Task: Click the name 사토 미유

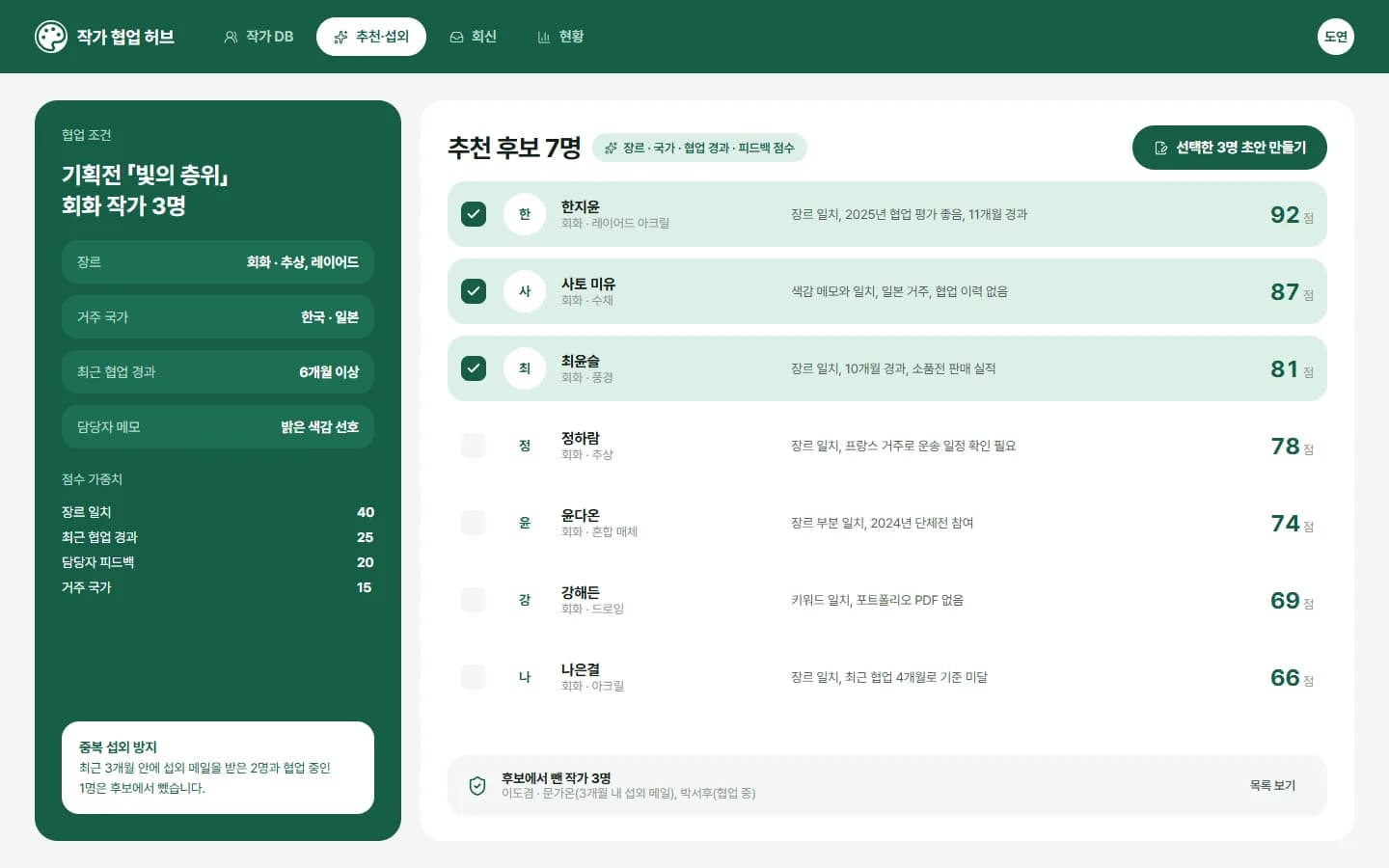Action: pyautogui.click(x=588, y=284)
